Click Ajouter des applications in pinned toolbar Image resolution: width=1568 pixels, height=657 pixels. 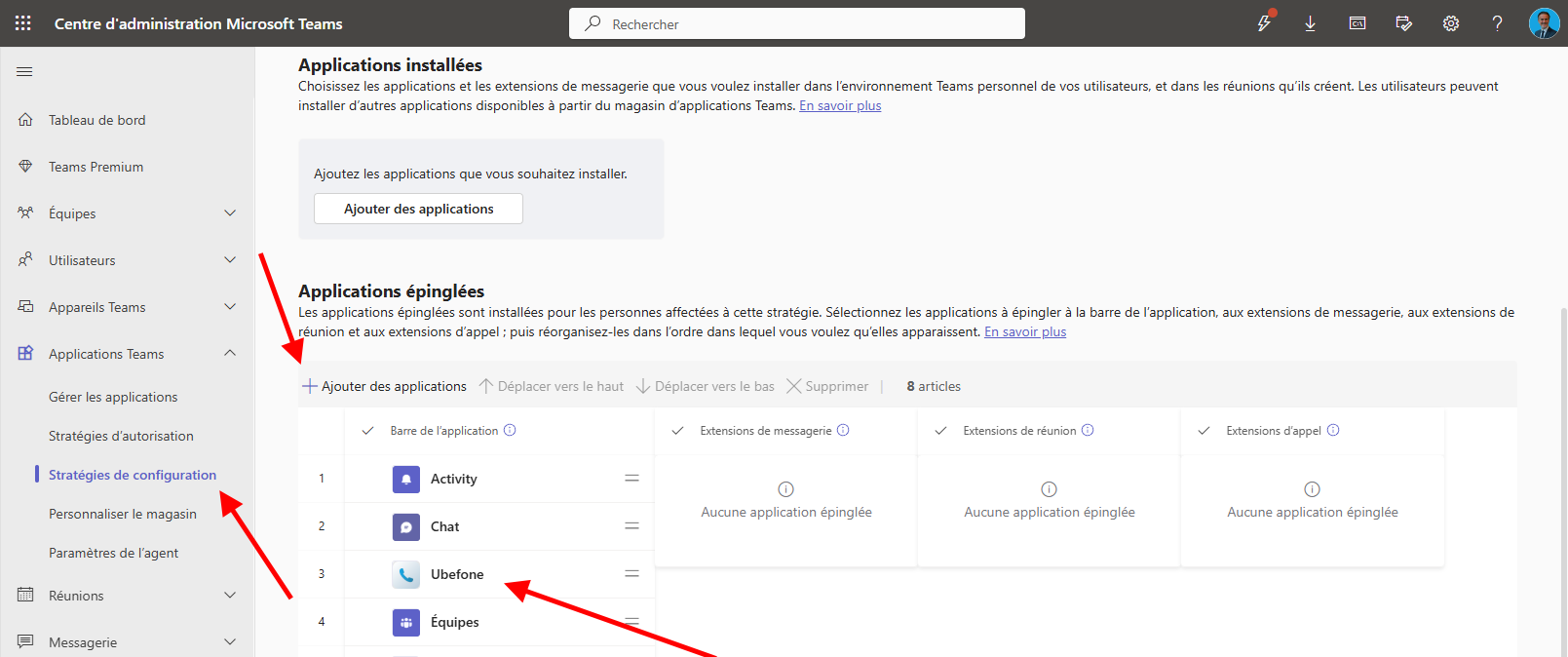click(x=384, y=386)
